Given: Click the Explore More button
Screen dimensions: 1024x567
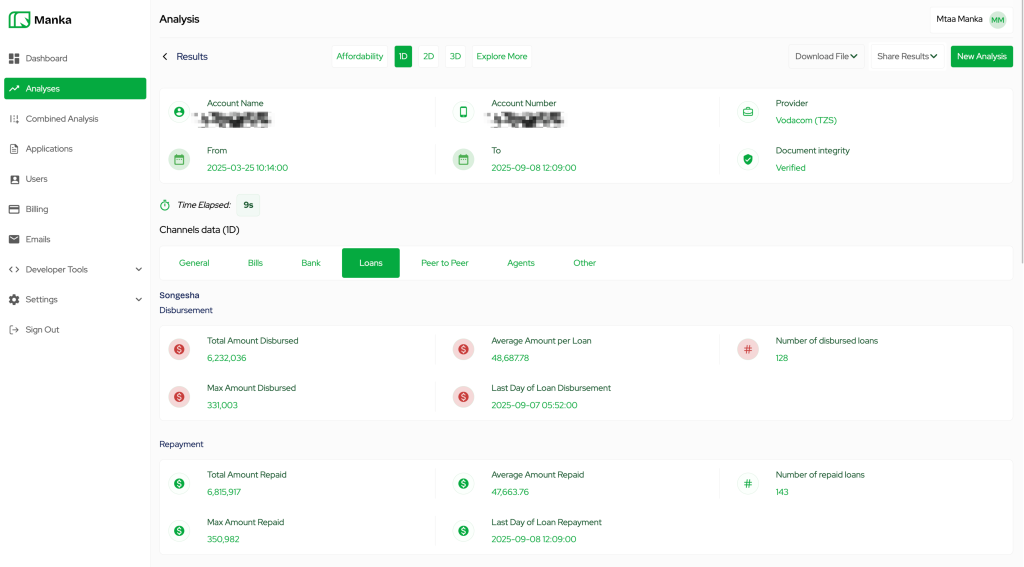Looking at the screenshot, I should 501,57.
